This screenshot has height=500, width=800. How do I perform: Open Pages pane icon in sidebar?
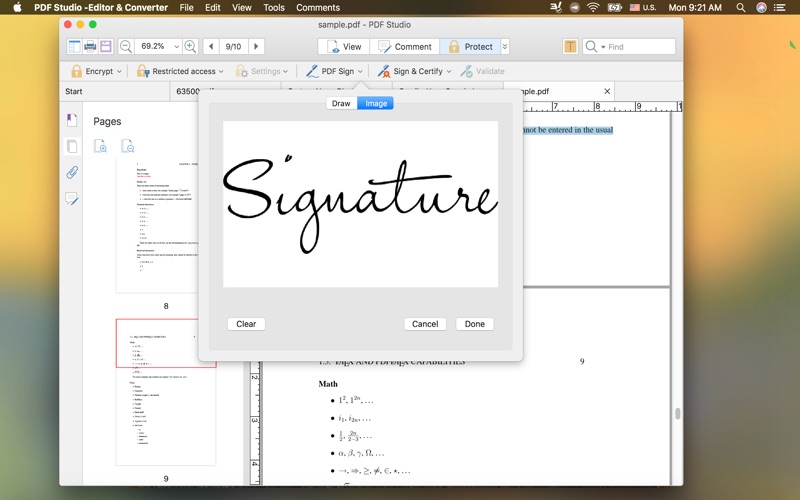(x=72, y=146)
